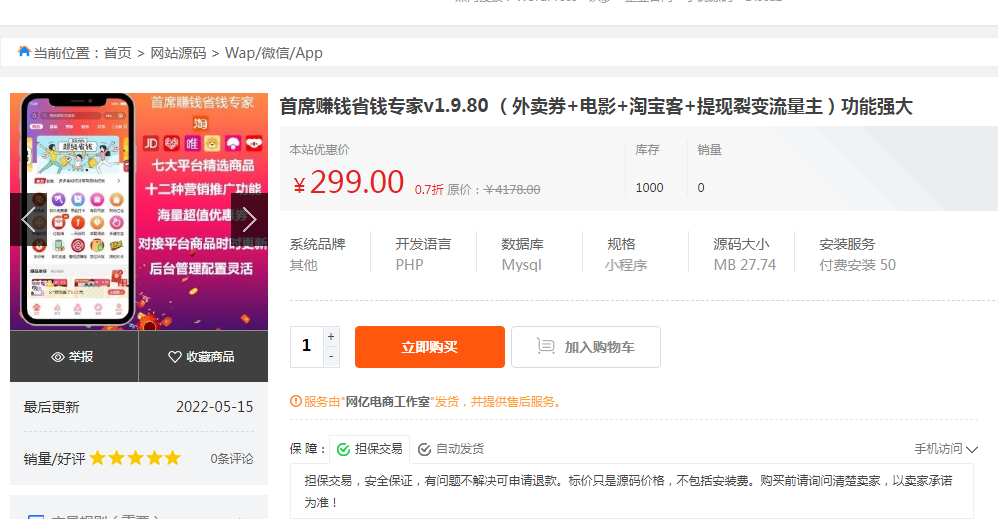
Task: Open 首页 in the breadcrumb
Action: pos(118,53)
